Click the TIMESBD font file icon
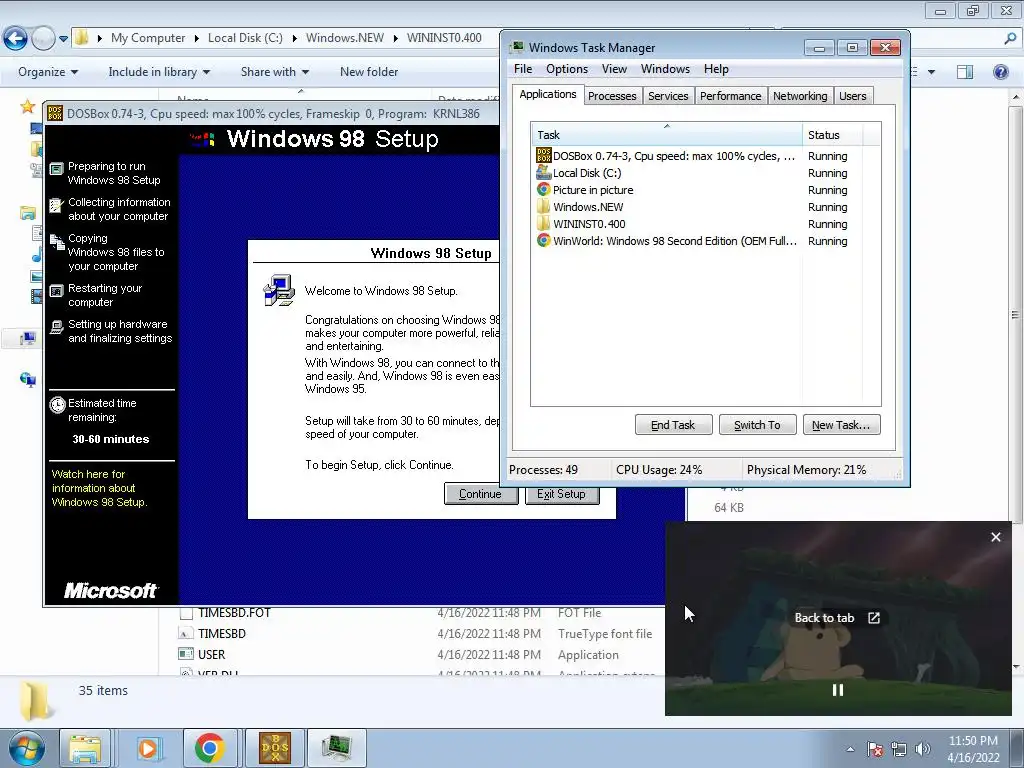The width and height of the screenshot is (1024, 768). [x=186, y=633]
